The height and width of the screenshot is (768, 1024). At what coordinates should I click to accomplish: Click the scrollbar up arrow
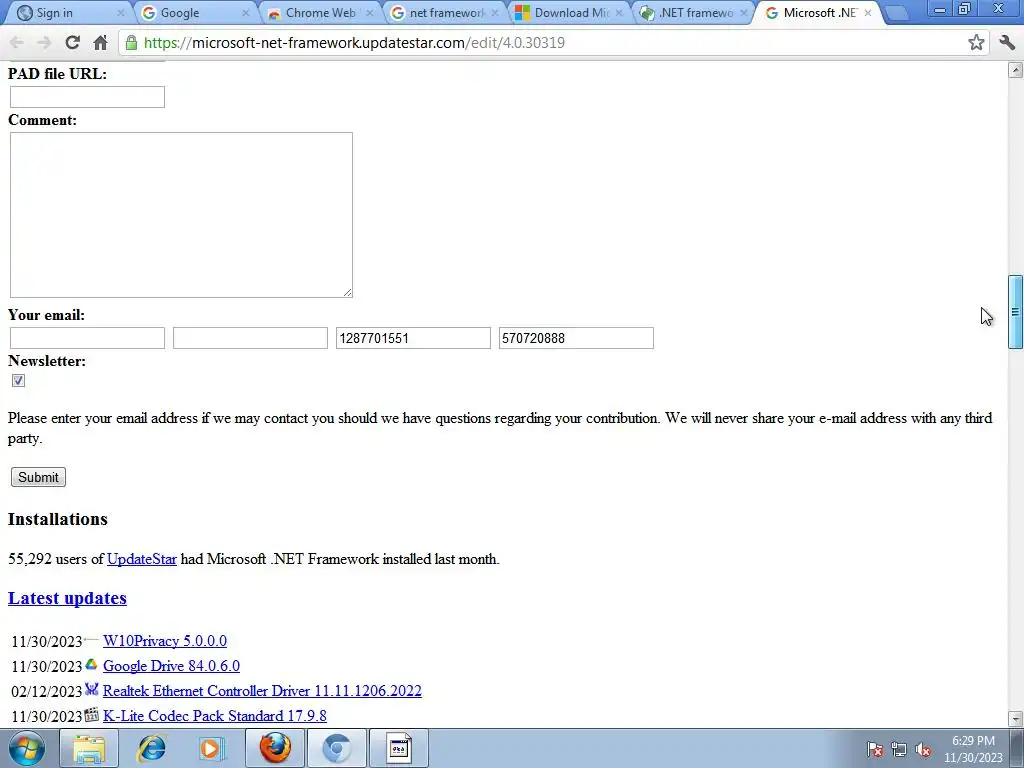coord(1015,69)
